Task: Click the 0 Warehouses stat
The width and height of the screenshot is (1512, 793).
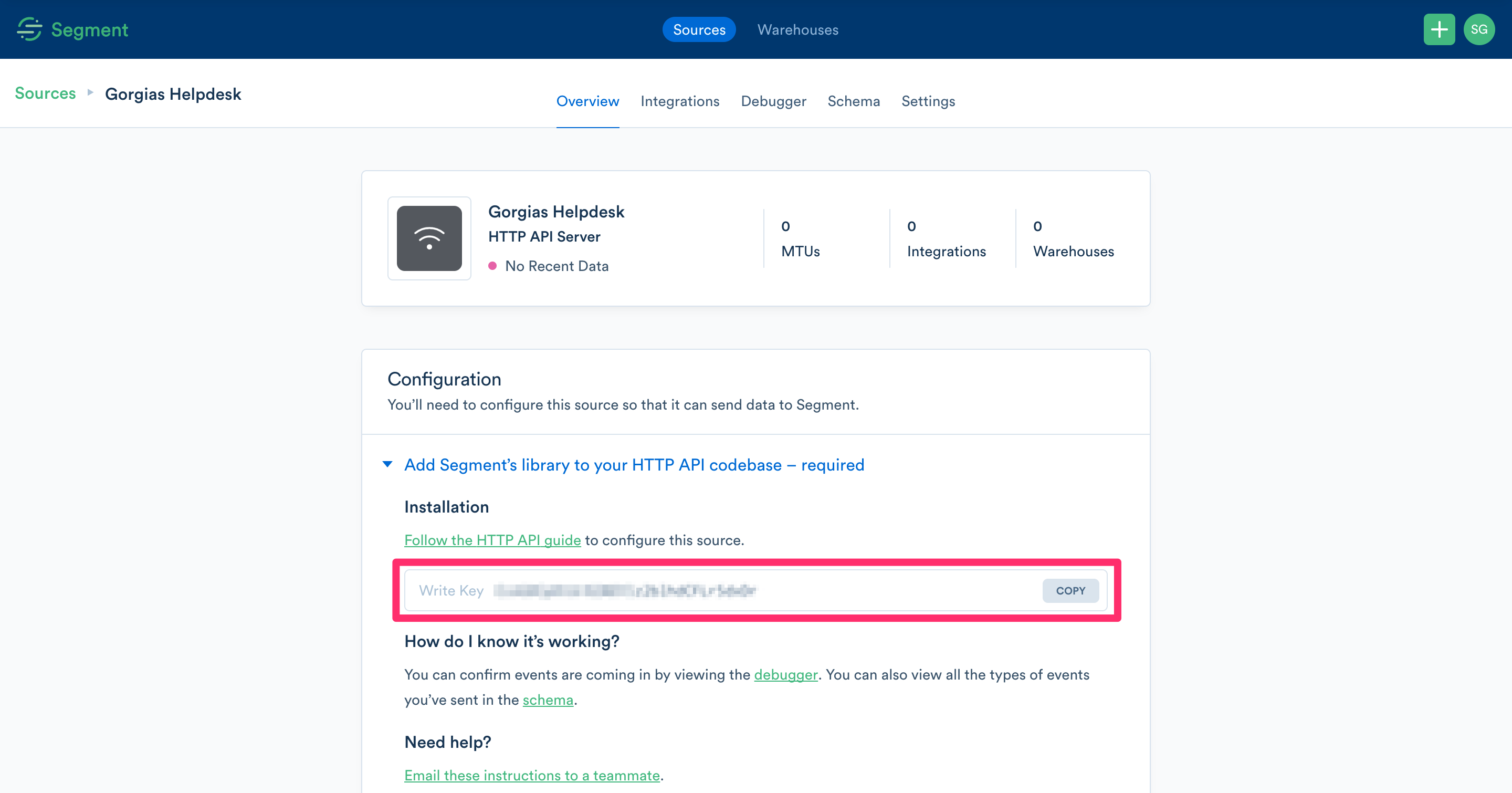Action: point(1073,238)
